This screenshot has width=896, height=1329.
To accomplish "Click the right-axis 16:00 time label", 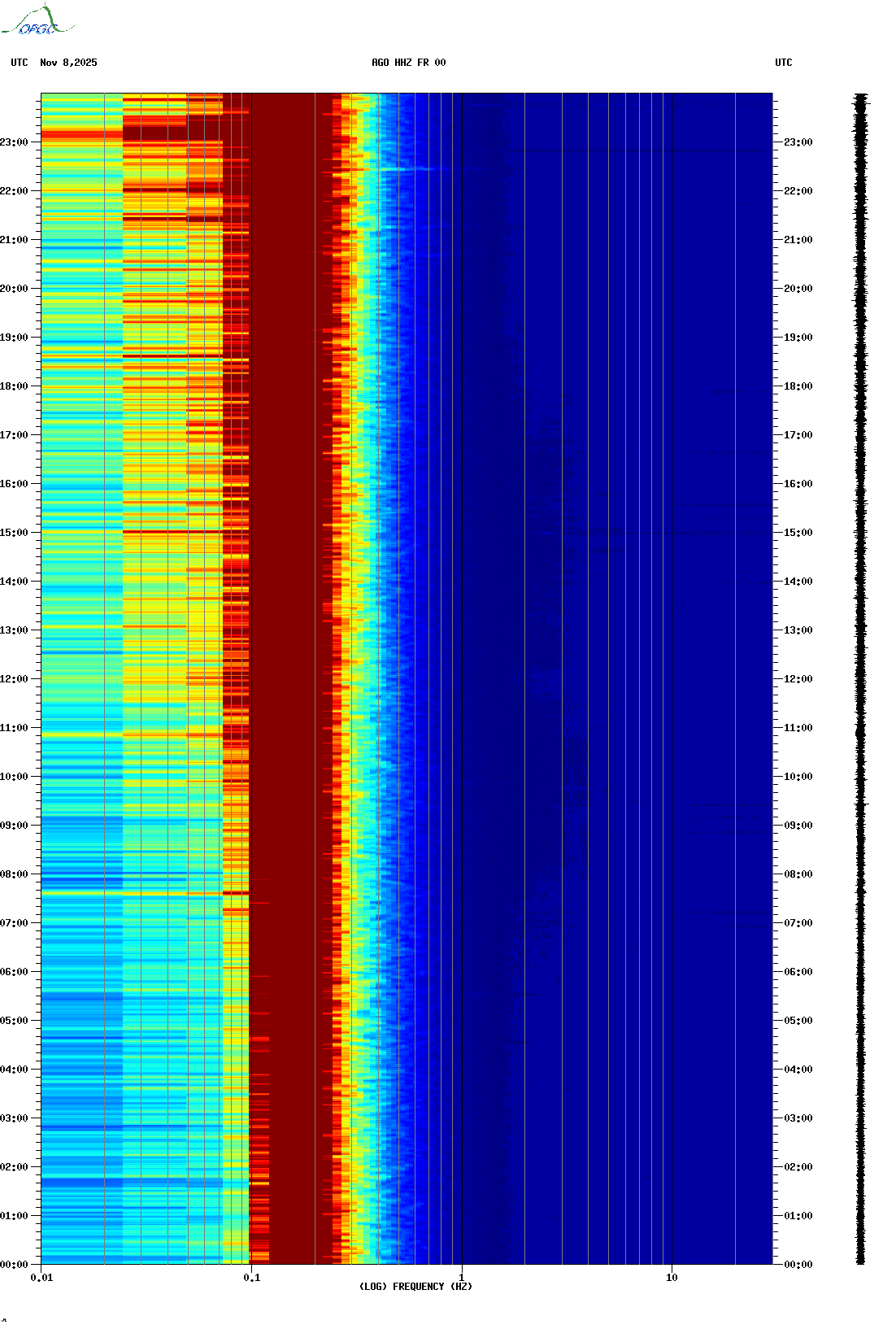I will [x=798, y=484].
